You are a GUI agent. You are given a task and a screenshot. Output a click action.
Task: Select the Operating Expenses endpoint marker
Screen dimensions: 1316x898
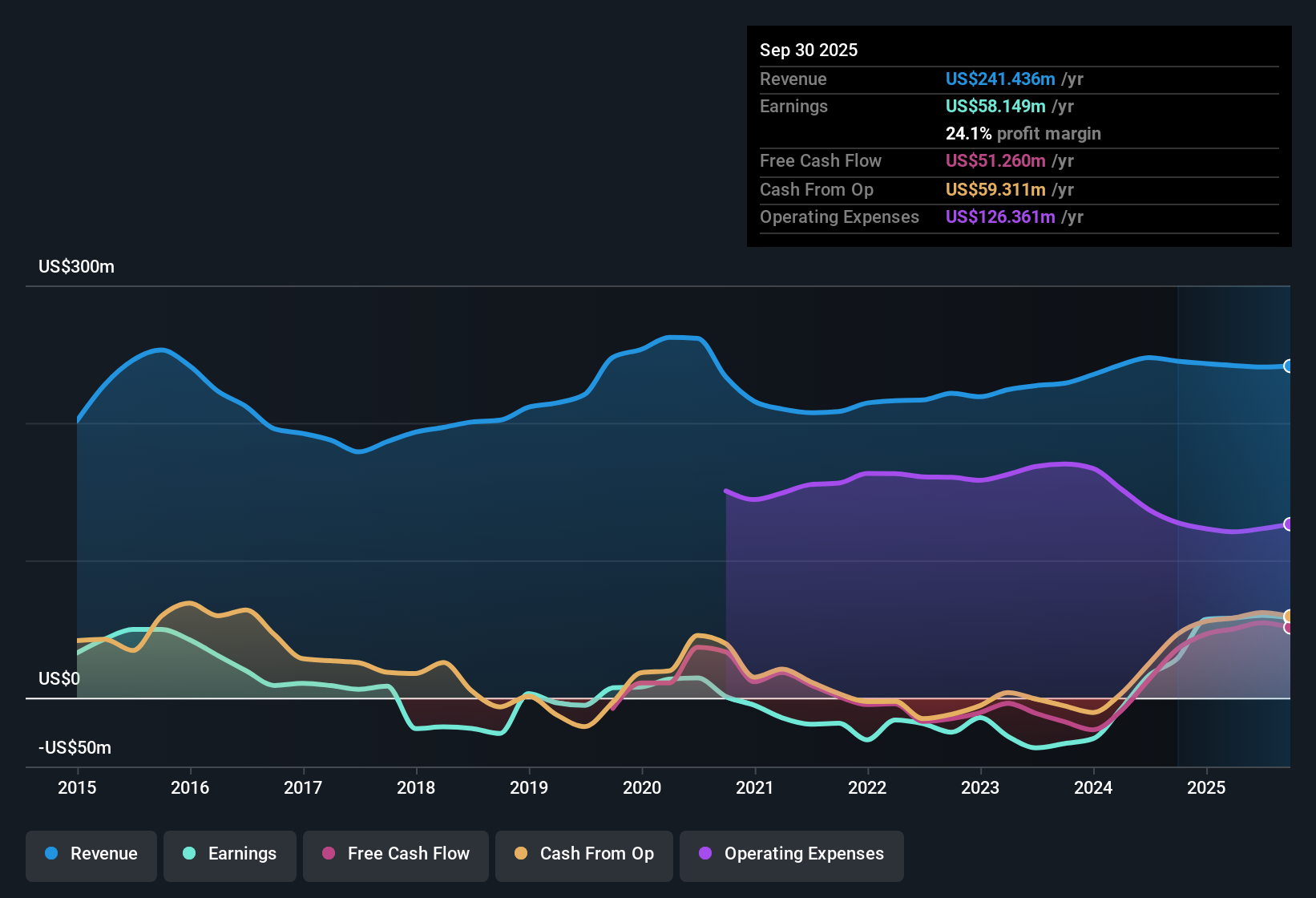(1289, 524)
